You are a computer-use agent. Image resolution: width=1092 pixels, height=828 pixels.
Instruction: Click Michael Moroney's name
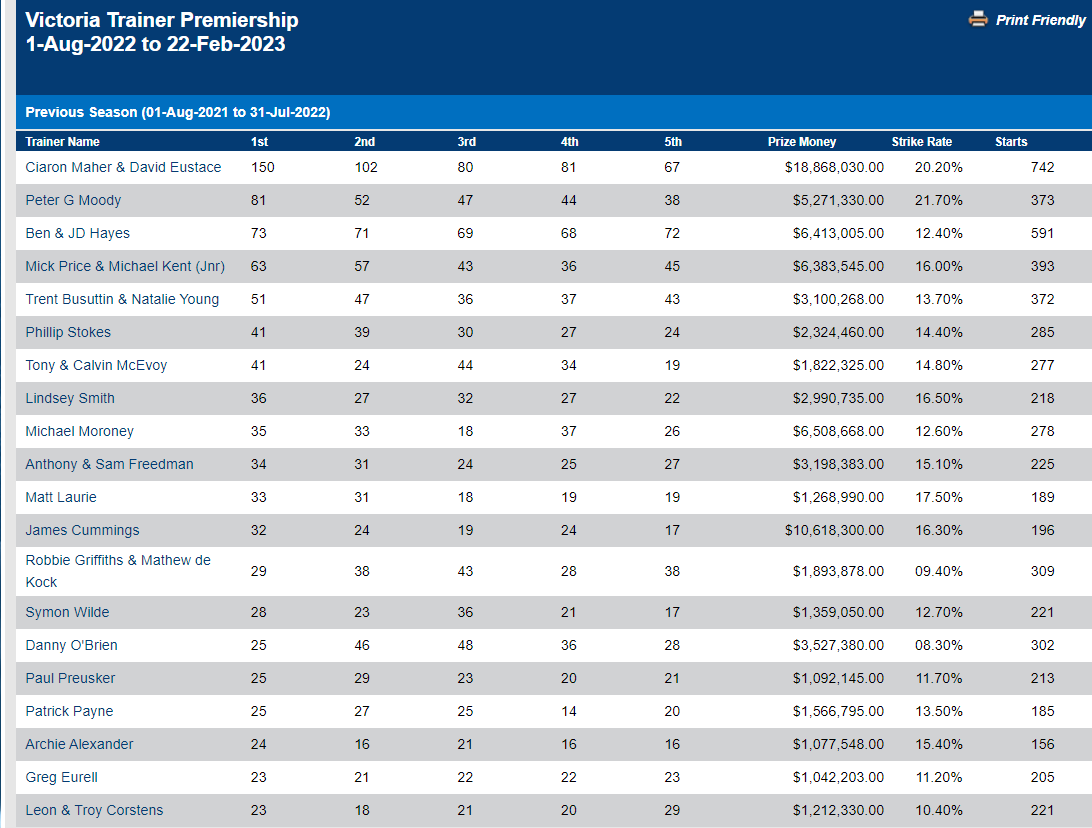79,431
